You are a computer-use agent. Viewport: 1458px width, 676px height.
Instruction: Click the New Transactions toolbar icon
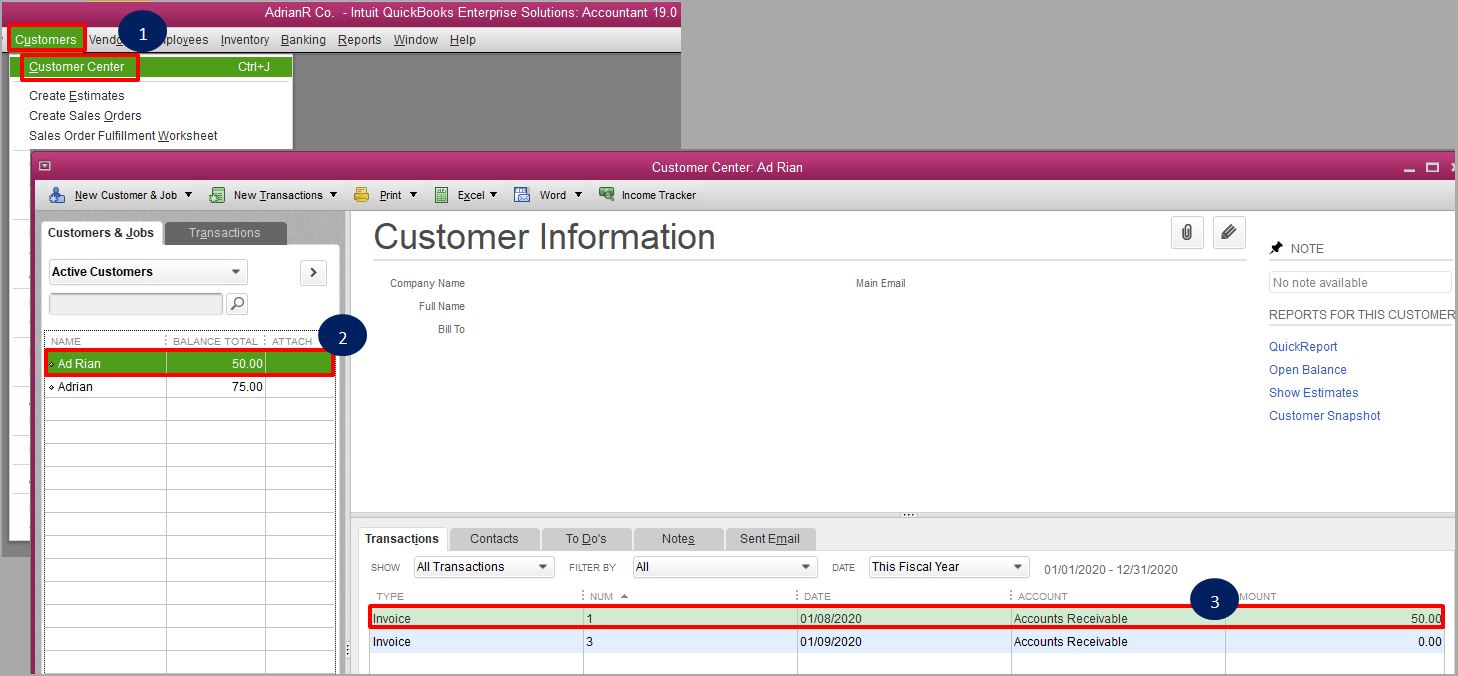(216, 195)
